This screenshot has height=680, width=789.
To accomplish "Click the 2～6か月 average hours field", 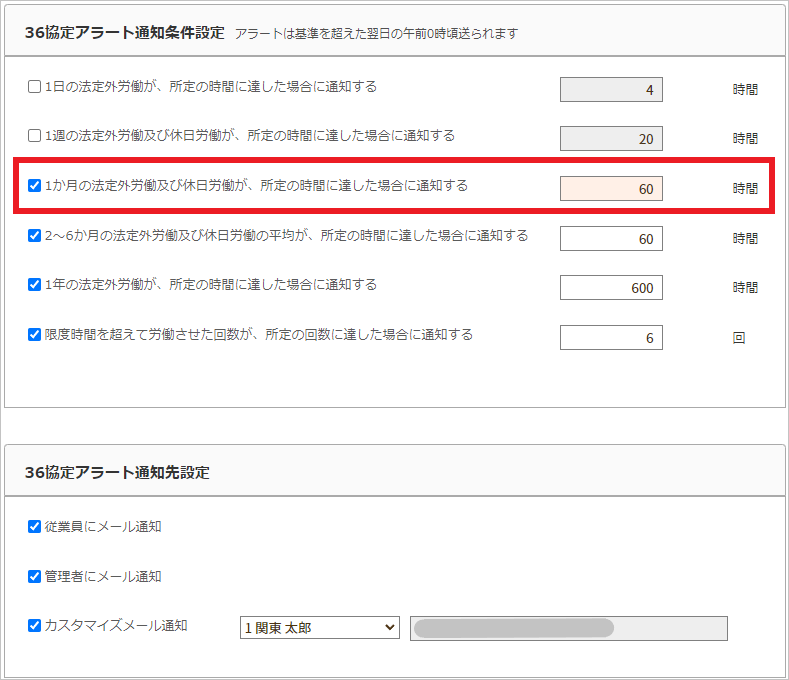I will 611,238.
